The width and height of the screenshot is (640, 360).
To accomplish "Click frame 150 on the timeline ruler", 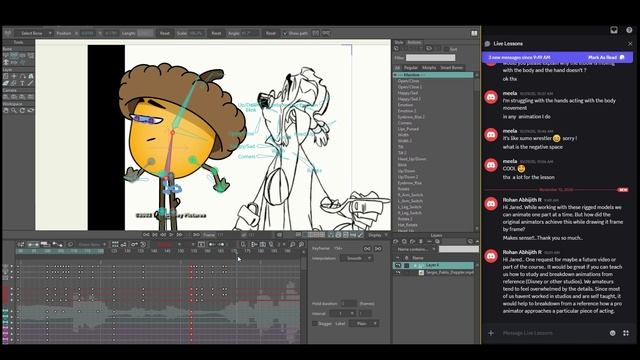I will click(180, 251).
